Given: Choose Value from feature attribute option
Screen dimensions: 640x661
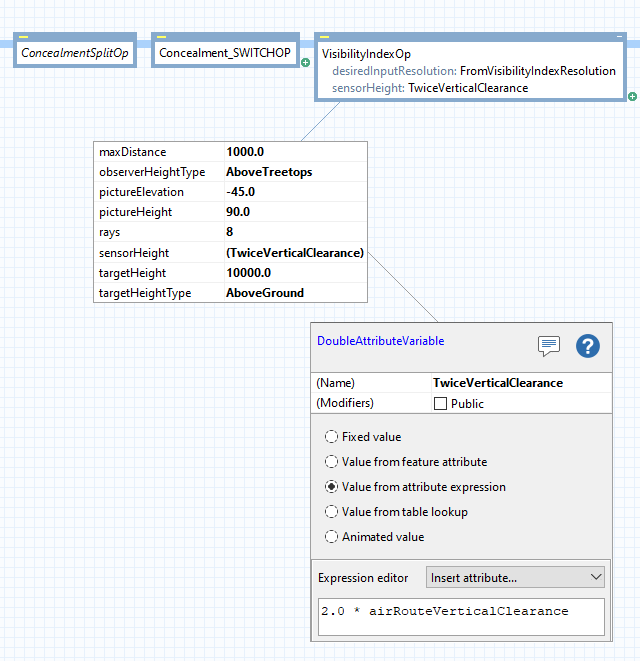Looking at the screenshot, I should click(331, 462).
